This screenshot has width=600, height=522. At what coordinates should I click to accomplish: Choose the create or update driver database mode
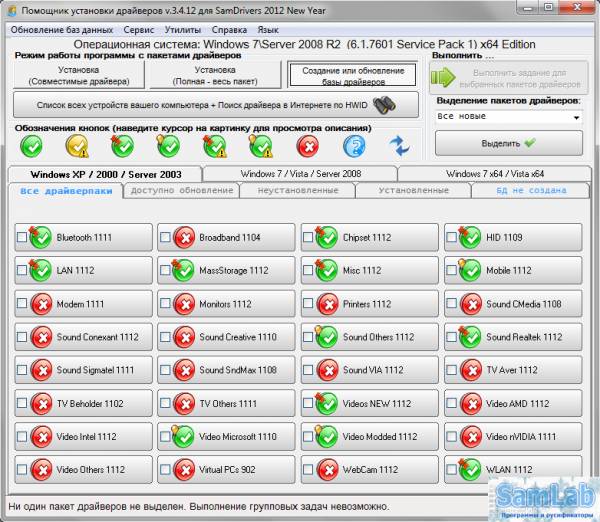point(353,75)
